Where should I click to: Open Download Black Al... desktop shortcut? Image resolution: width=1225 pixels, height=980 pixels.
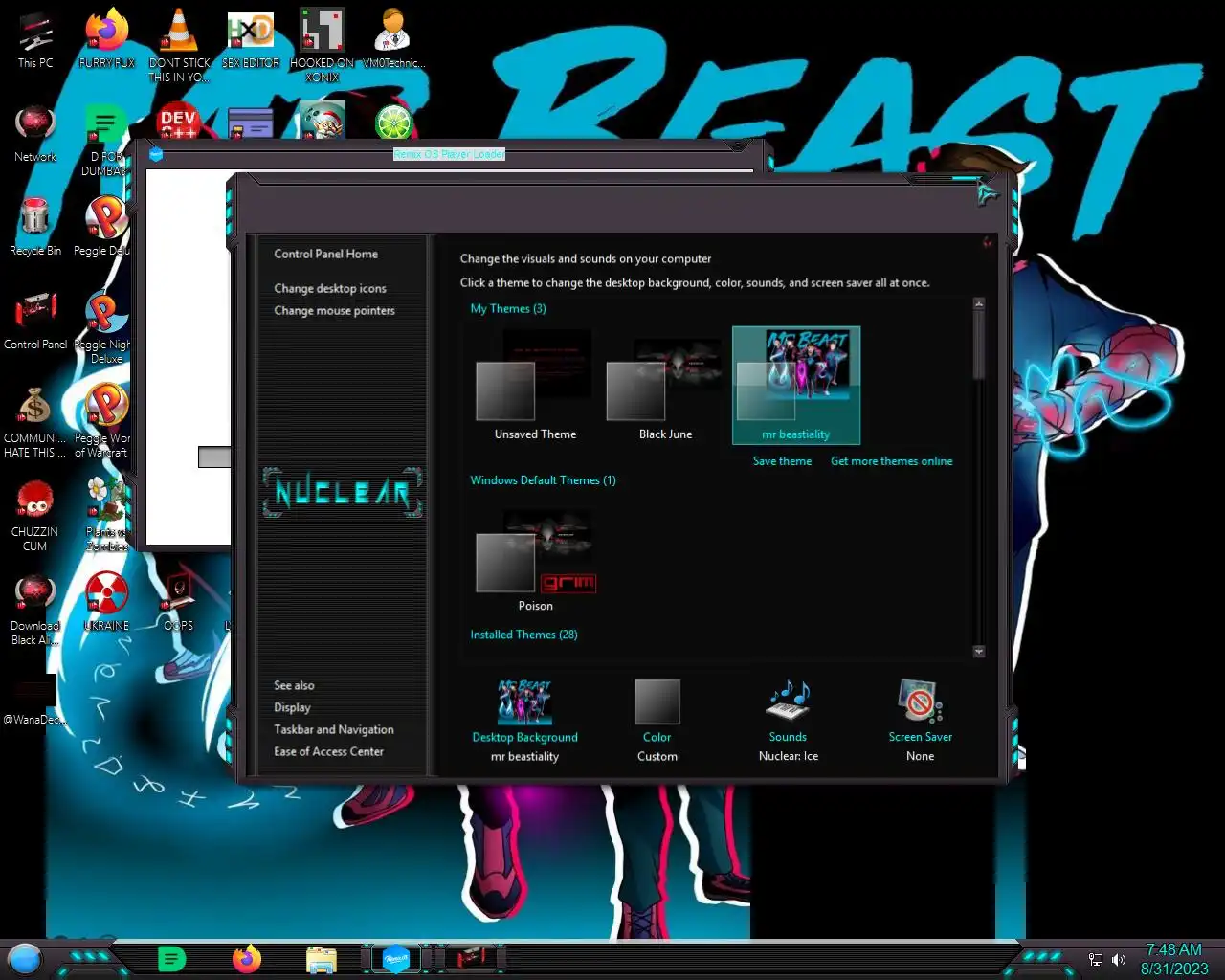point(35,609)
